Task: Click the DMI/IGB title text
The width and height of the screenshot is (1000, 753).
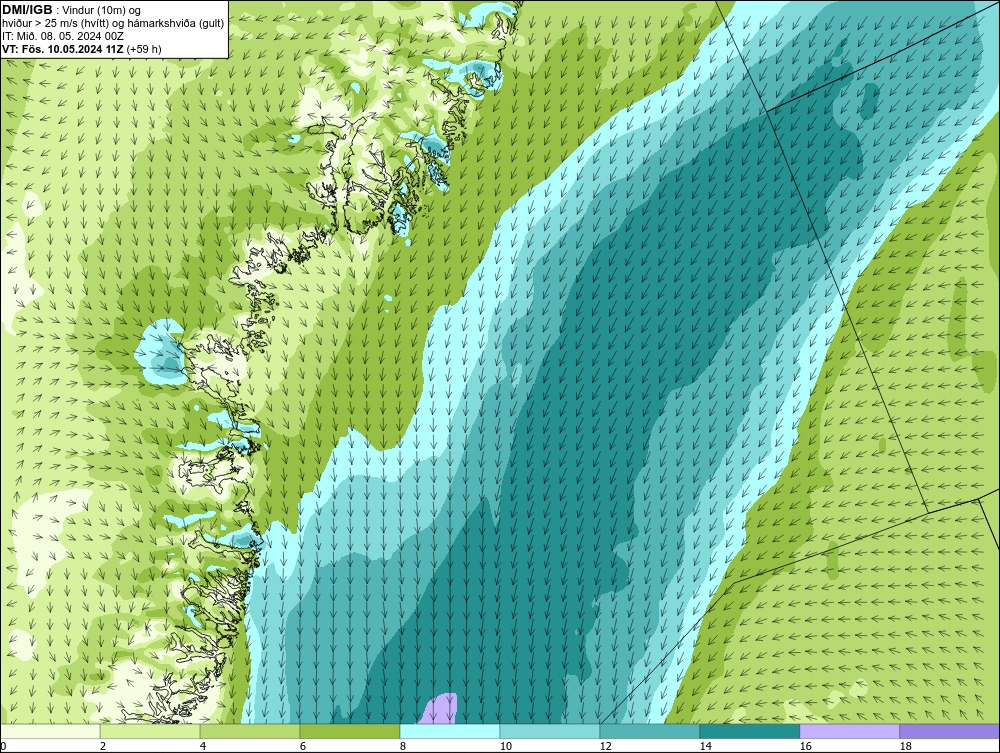Action: click(27, 10)
